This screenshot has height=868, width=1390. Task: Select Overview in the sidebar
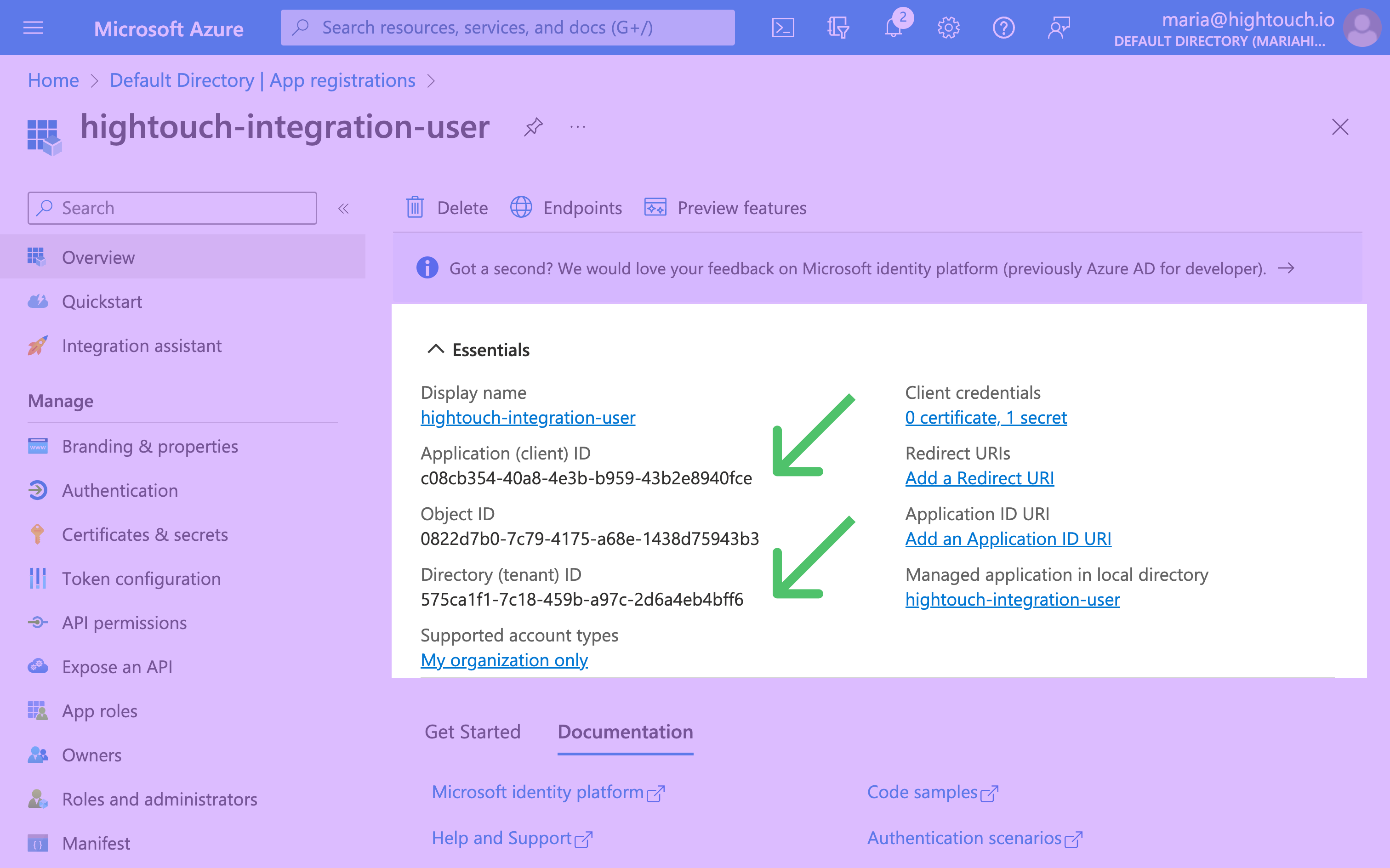click(182, 257)
